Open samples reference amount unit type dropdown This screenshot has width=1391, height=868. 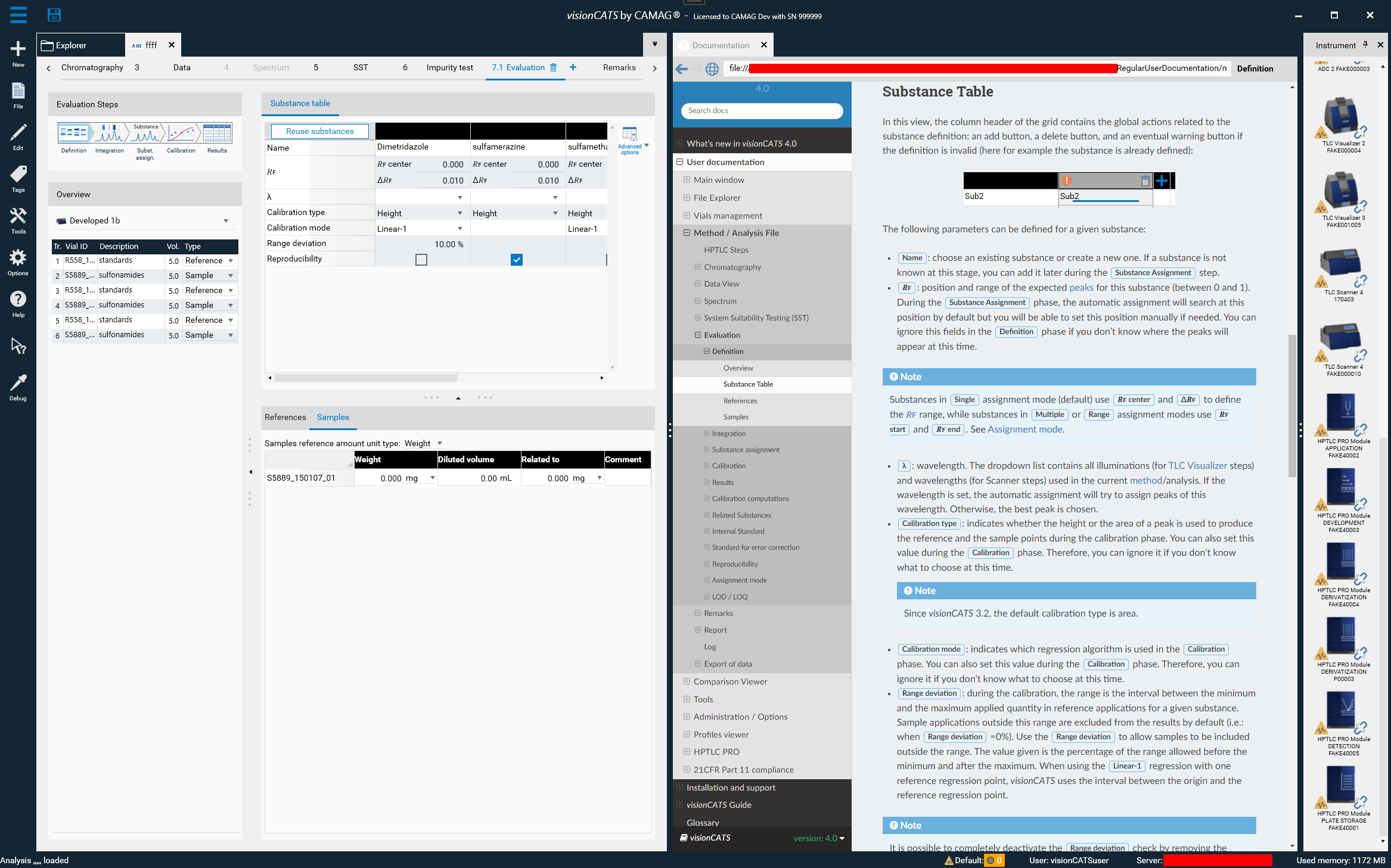[x=440, y=443]
